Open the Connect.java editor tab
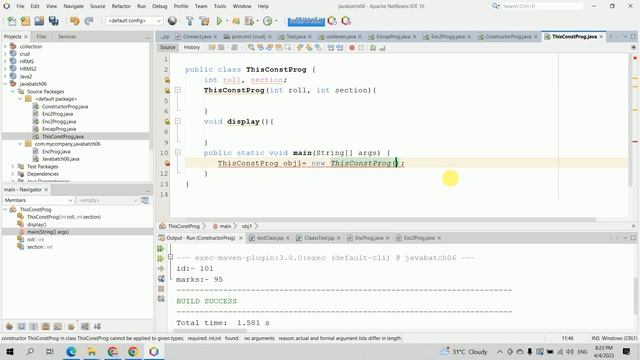Viewport: 640px width, 360px height. click(196, 37)
